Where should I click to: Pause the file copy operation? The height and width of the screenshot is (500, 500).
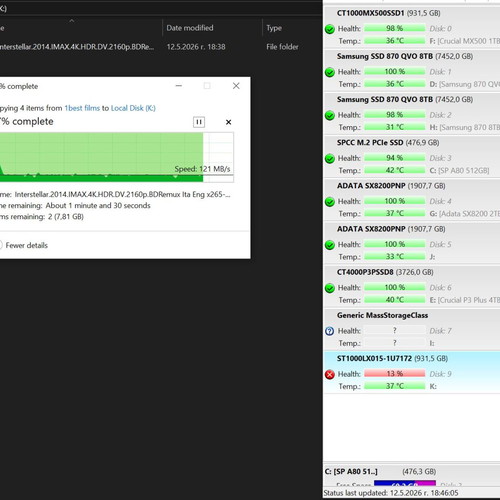pyautogui.click(x=199, y=122)
